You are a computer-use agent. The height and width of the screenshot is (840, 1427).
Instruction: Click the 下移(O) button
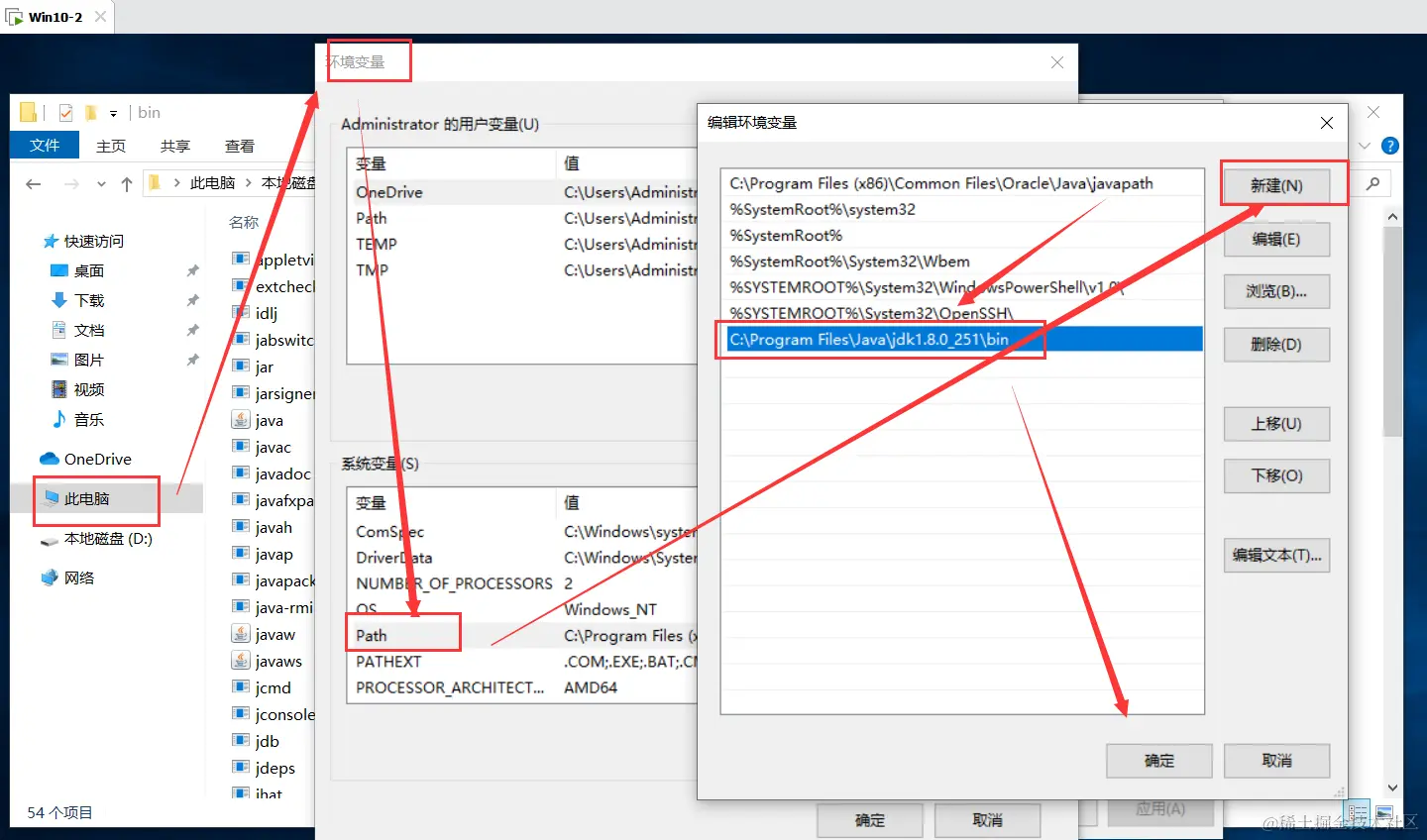click(1276, 475)
